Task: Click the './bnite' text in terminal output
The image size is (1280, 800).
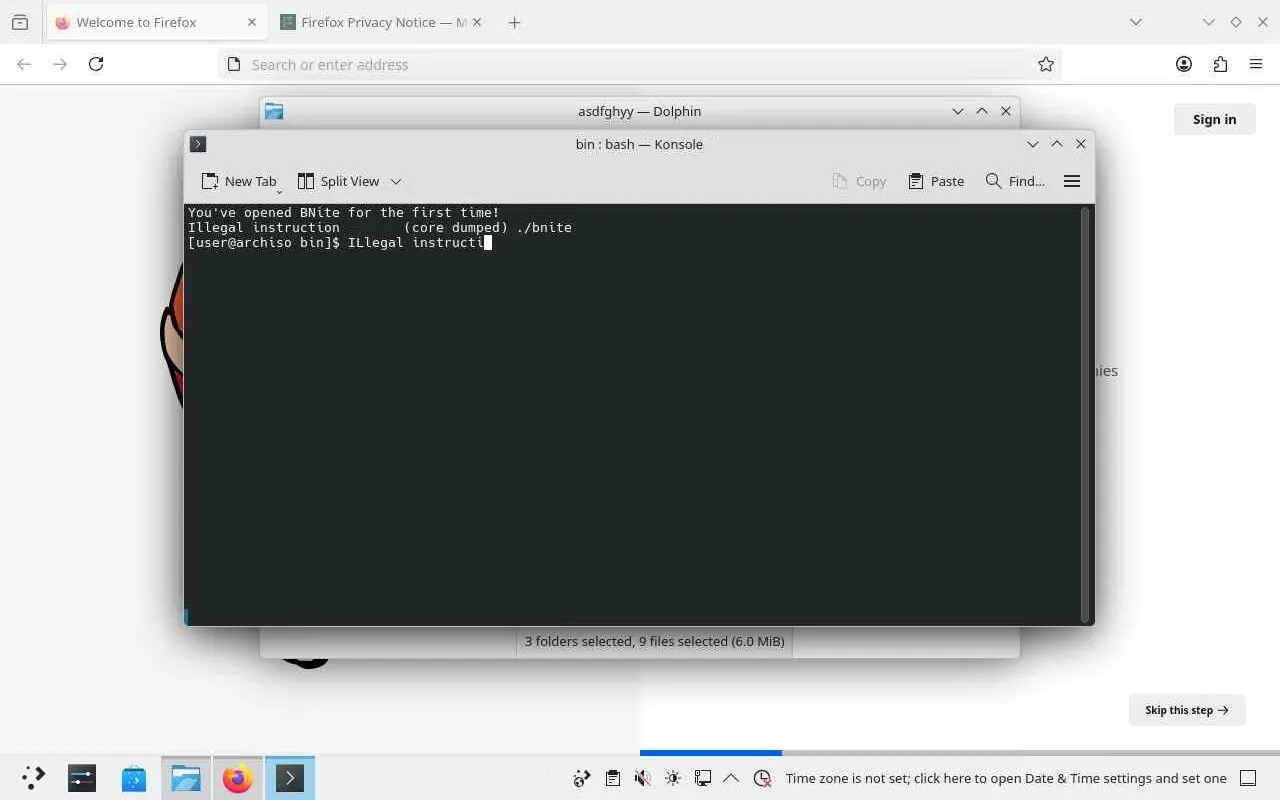Action: pos(544,228)
